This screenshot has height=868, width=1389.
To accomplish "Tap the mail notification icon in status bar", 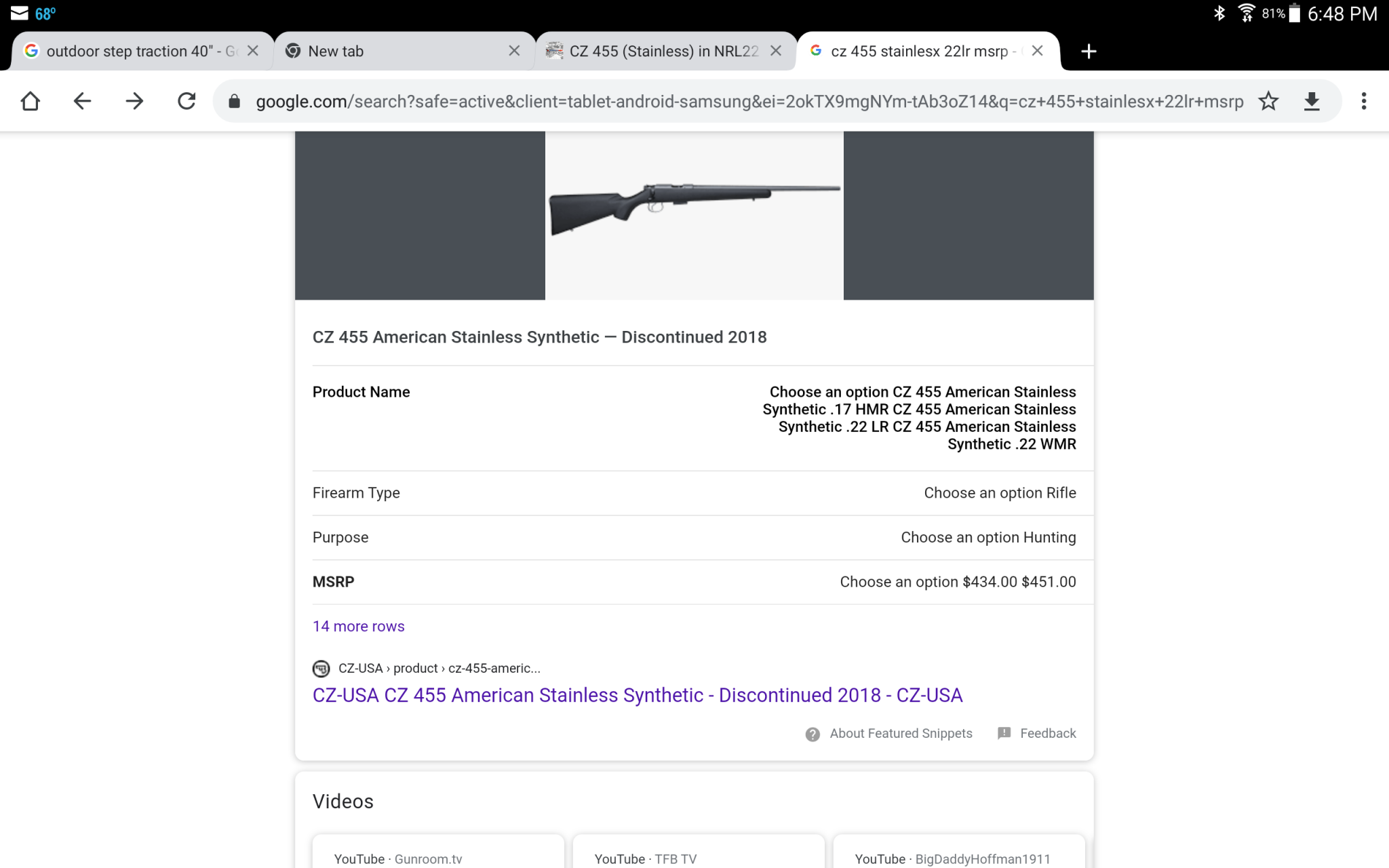I will coord(20,14).
